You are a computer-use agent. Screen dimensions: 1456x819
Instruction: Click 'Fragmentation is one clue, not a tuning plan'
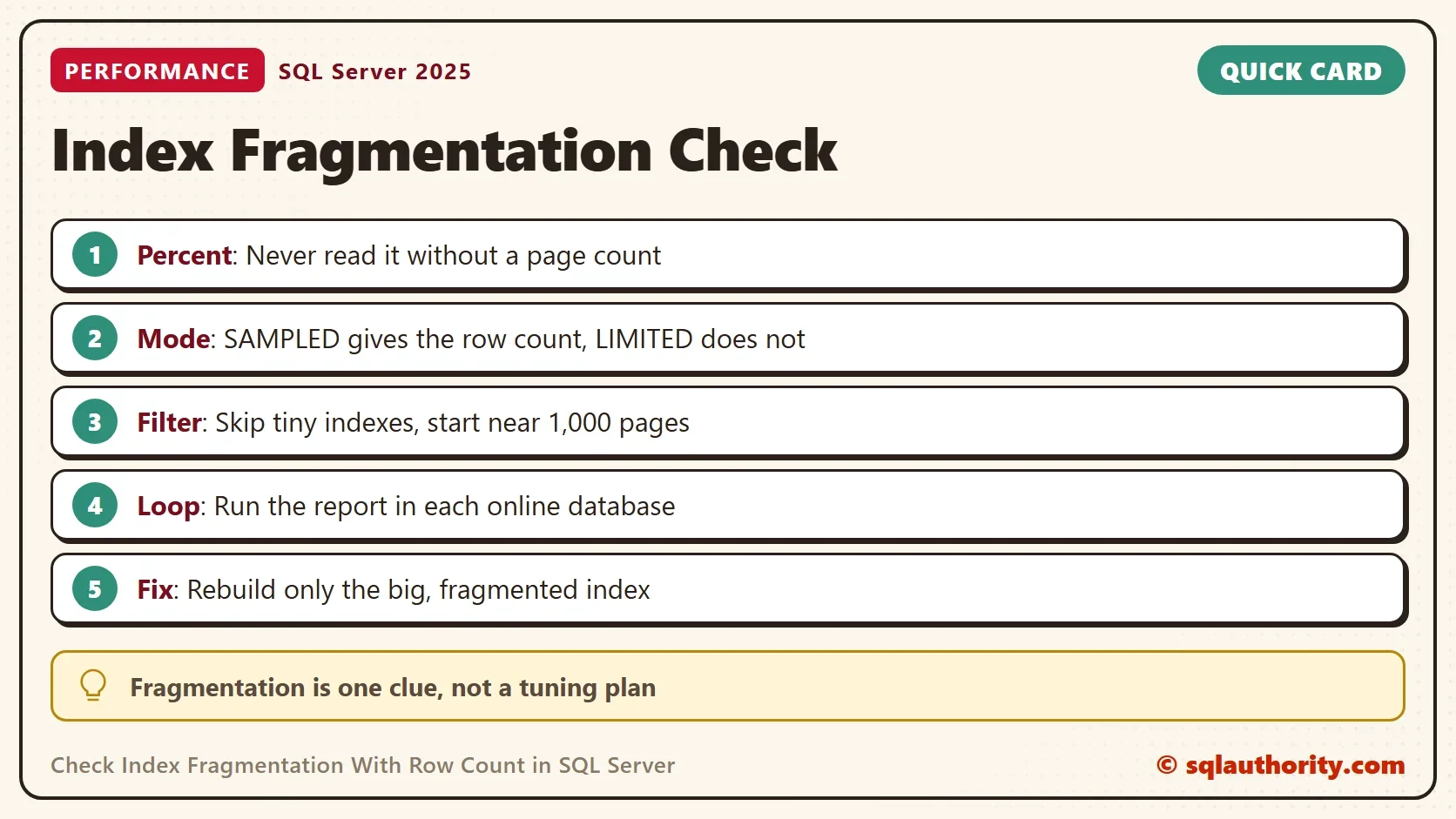(393, 688)
